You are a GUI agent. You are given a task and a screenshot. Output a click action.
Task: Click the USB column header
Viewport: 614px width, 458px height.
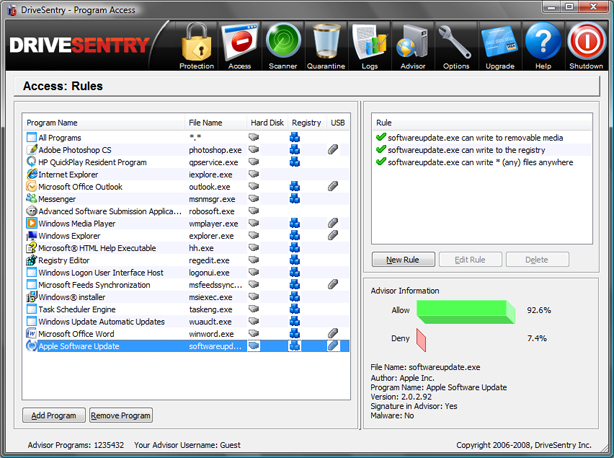338,123
